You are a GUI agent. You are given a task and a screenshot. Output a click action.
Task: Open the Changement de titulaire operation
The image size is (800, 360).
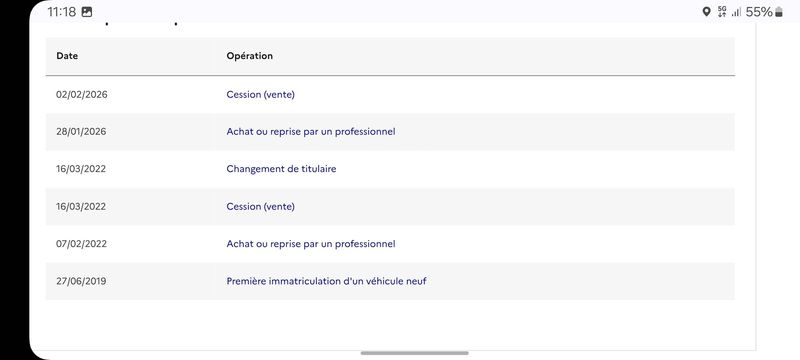tap(281, 169)
